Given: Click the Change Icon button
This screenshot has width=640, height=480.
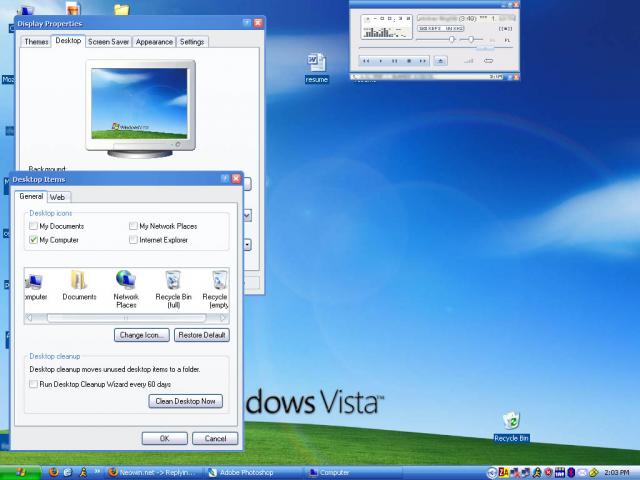Looking at the screenshot, I should pos(142,335).
